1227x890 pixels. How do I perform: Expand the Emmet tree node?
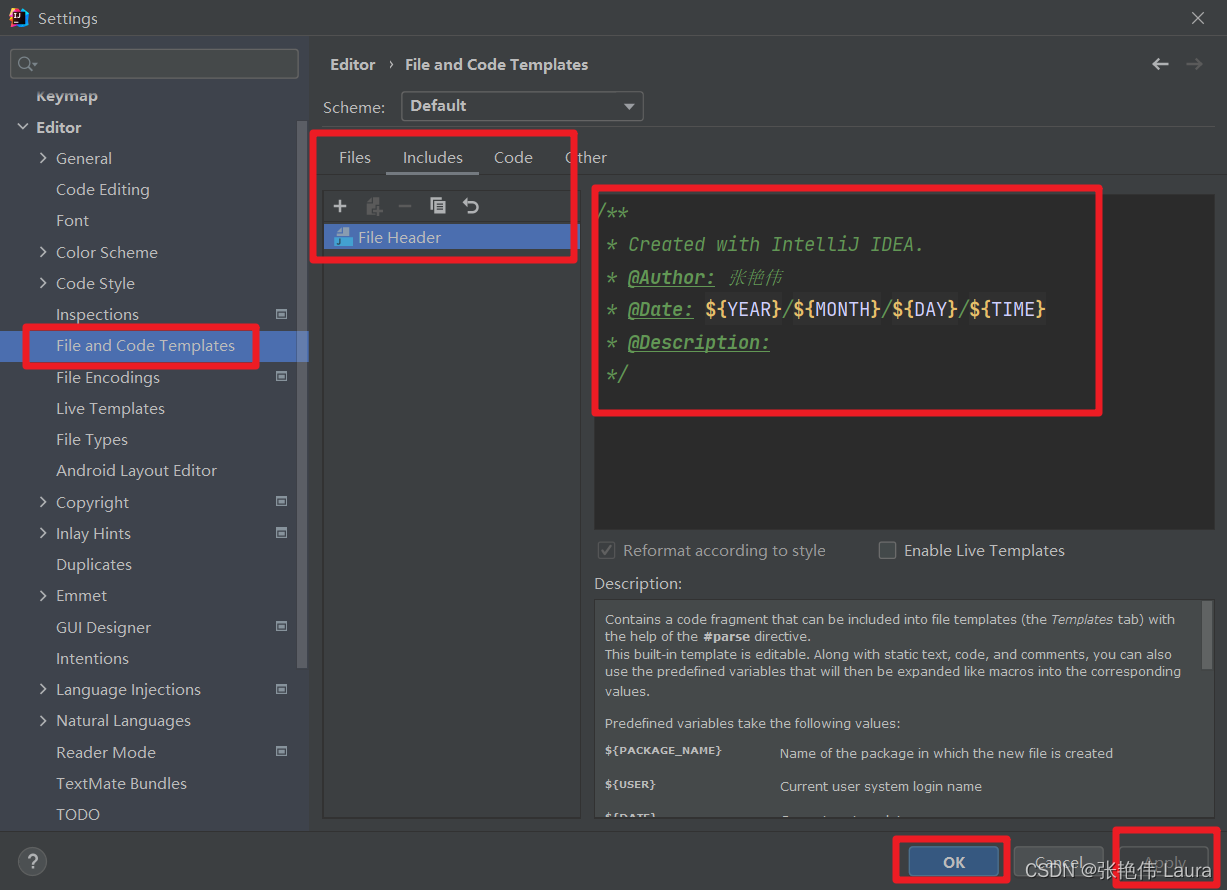point(43,595)
